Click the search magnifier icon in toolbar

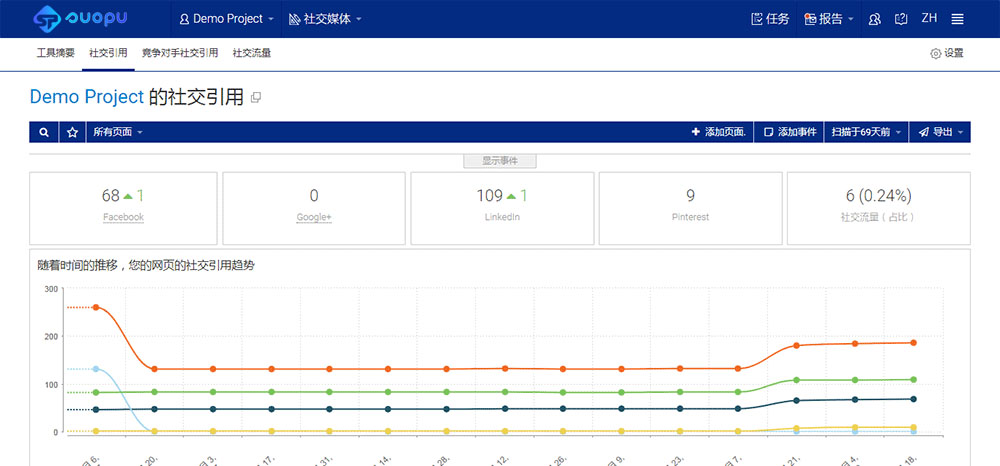click(43, 132)
